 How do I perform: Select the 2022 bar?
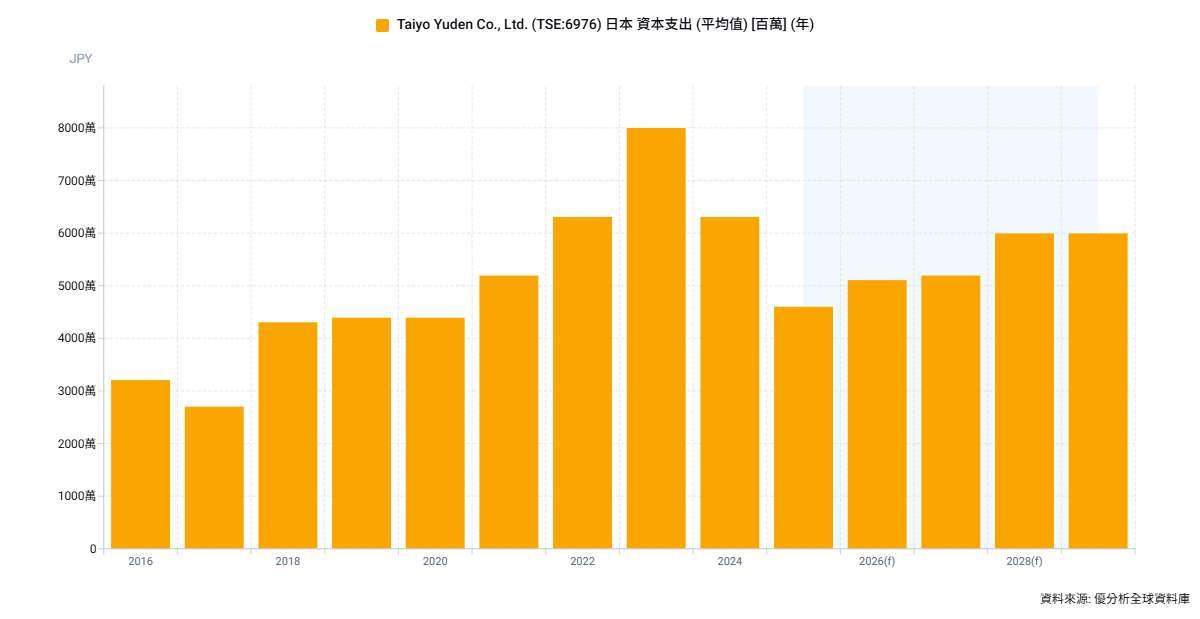coord(582,382)
